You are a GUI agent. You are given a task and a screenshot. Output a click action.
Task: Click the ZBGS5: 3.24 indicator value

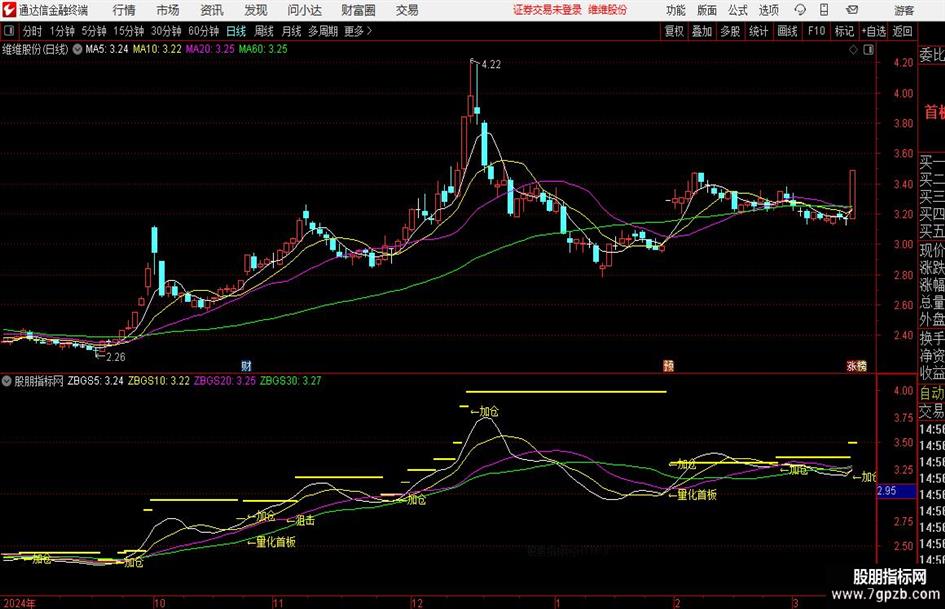[95, 381]
